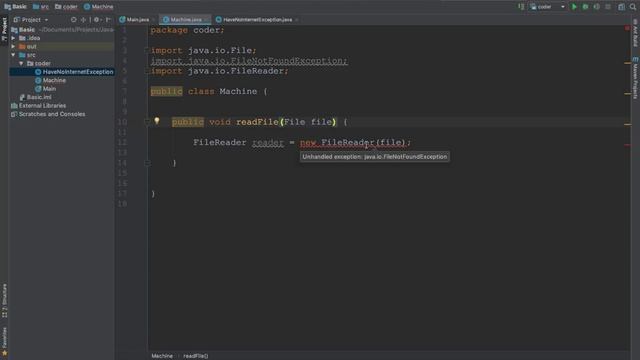Run with coverage using the shield icon
640x360 pixels.
(x=596, y=7)
